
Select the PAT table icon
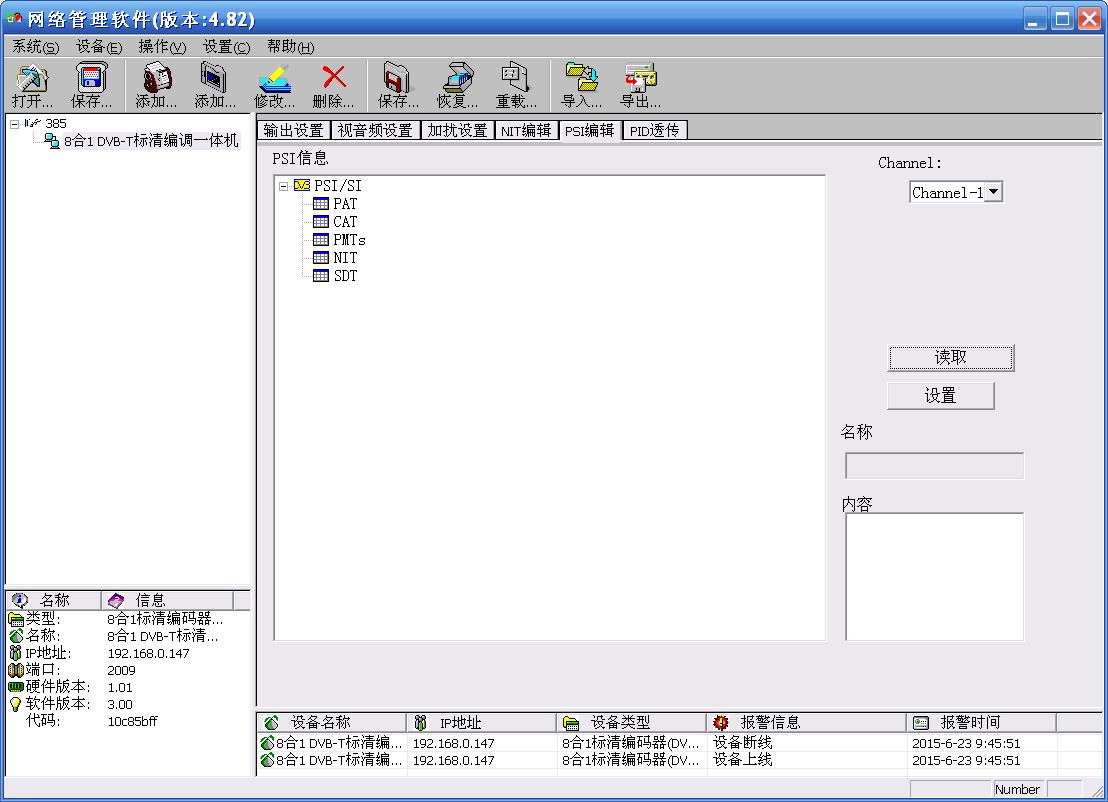pyautogui.click(x=321, y=204)
